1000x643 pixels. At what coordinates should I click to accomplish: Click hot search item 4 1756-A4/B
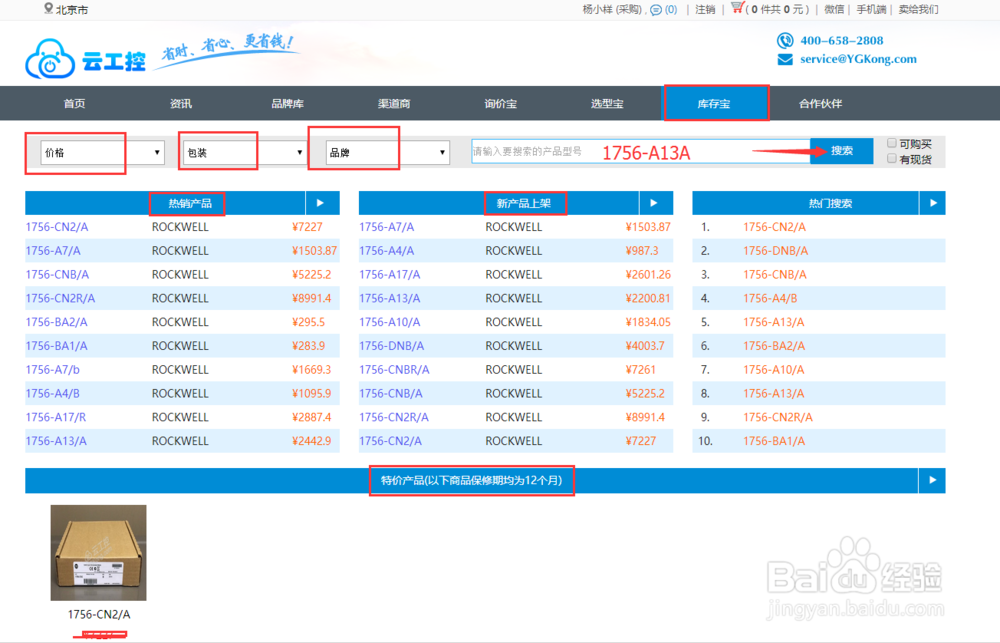coord(770,298)
